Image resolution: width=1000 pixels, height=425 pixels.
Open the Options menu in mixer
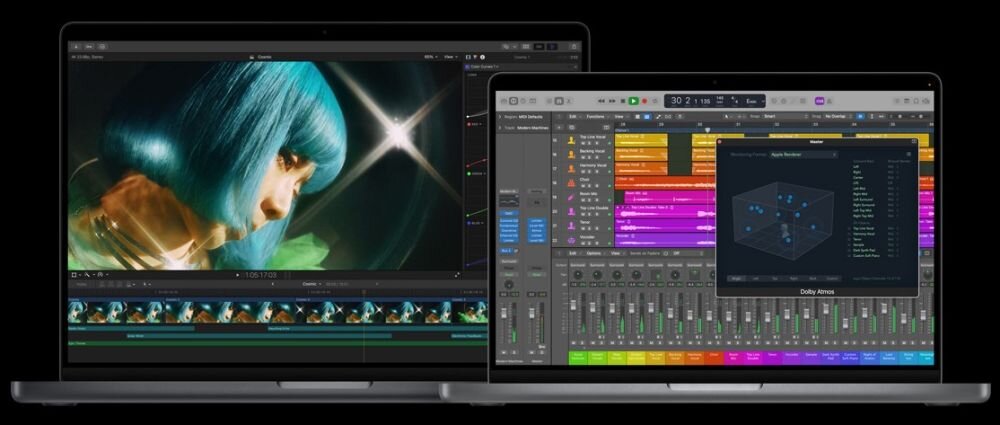click(x=596, y=253)
